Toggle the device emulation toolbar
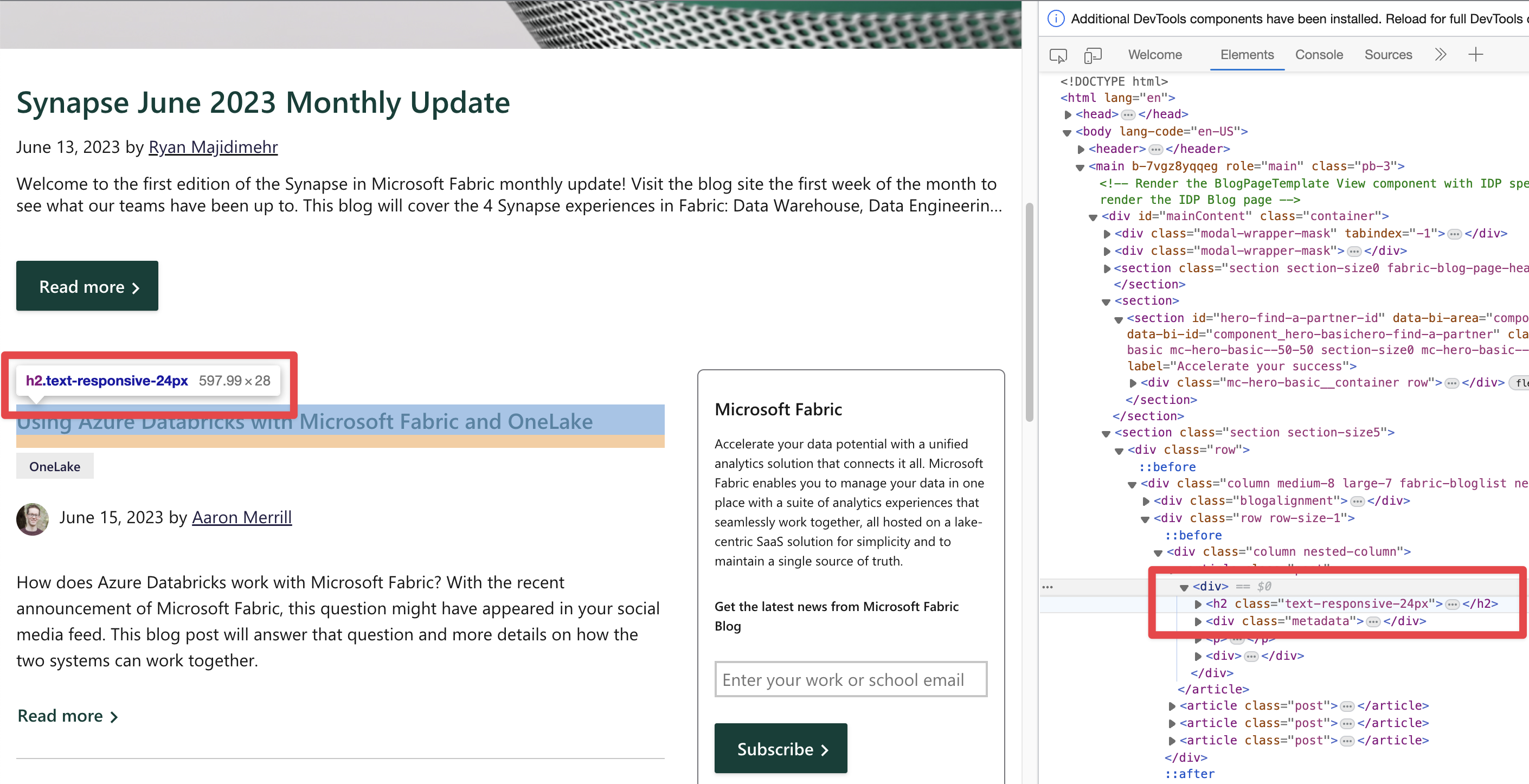Screen dimensions: 1529x784 coord(1093,55)
